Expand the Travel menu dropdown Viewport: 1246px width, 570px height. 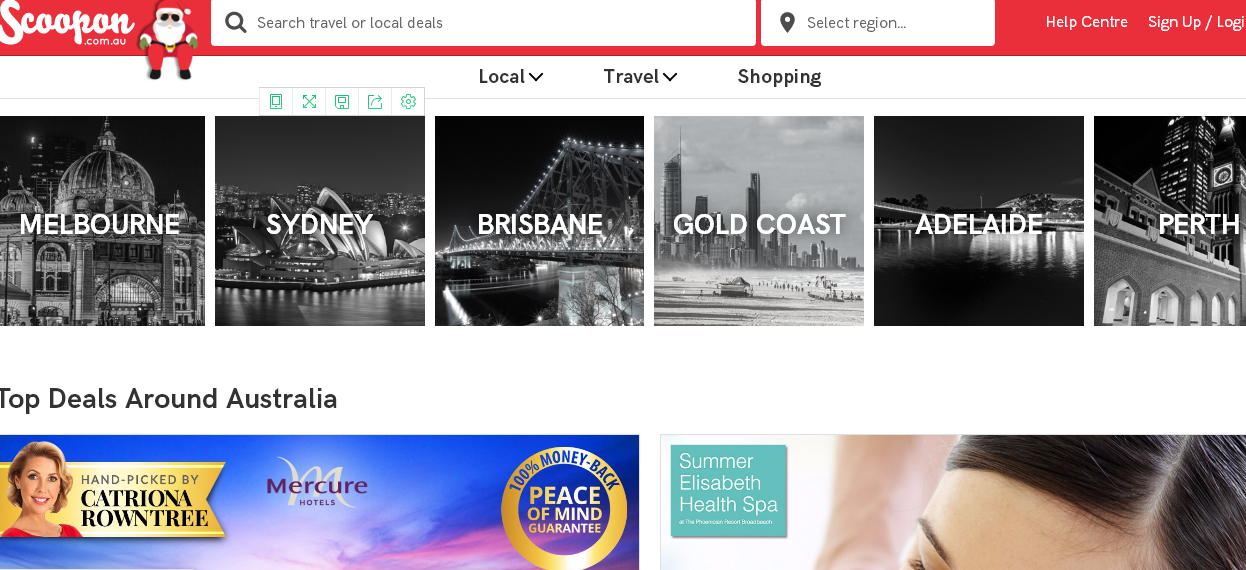(x=640, y=77)
